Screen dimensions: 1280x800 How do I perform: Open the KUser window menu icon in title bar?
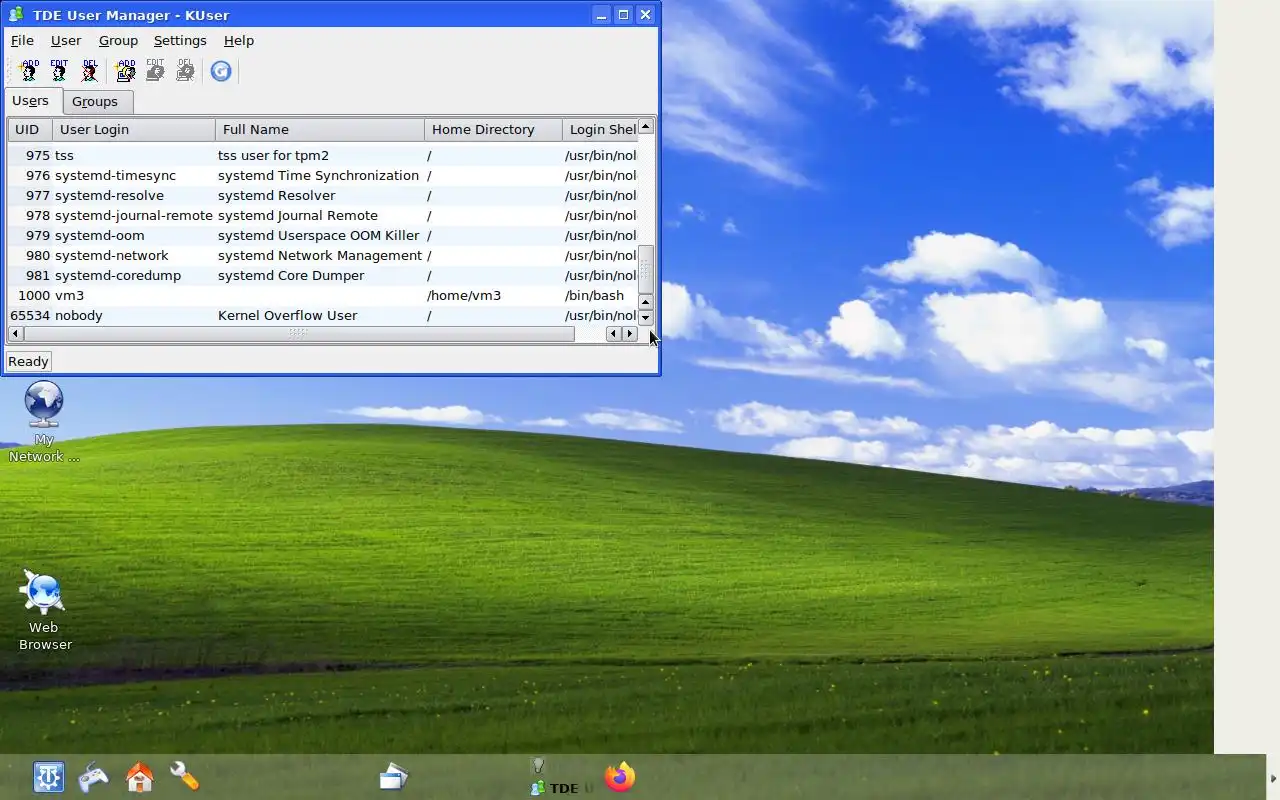(16, 14)
